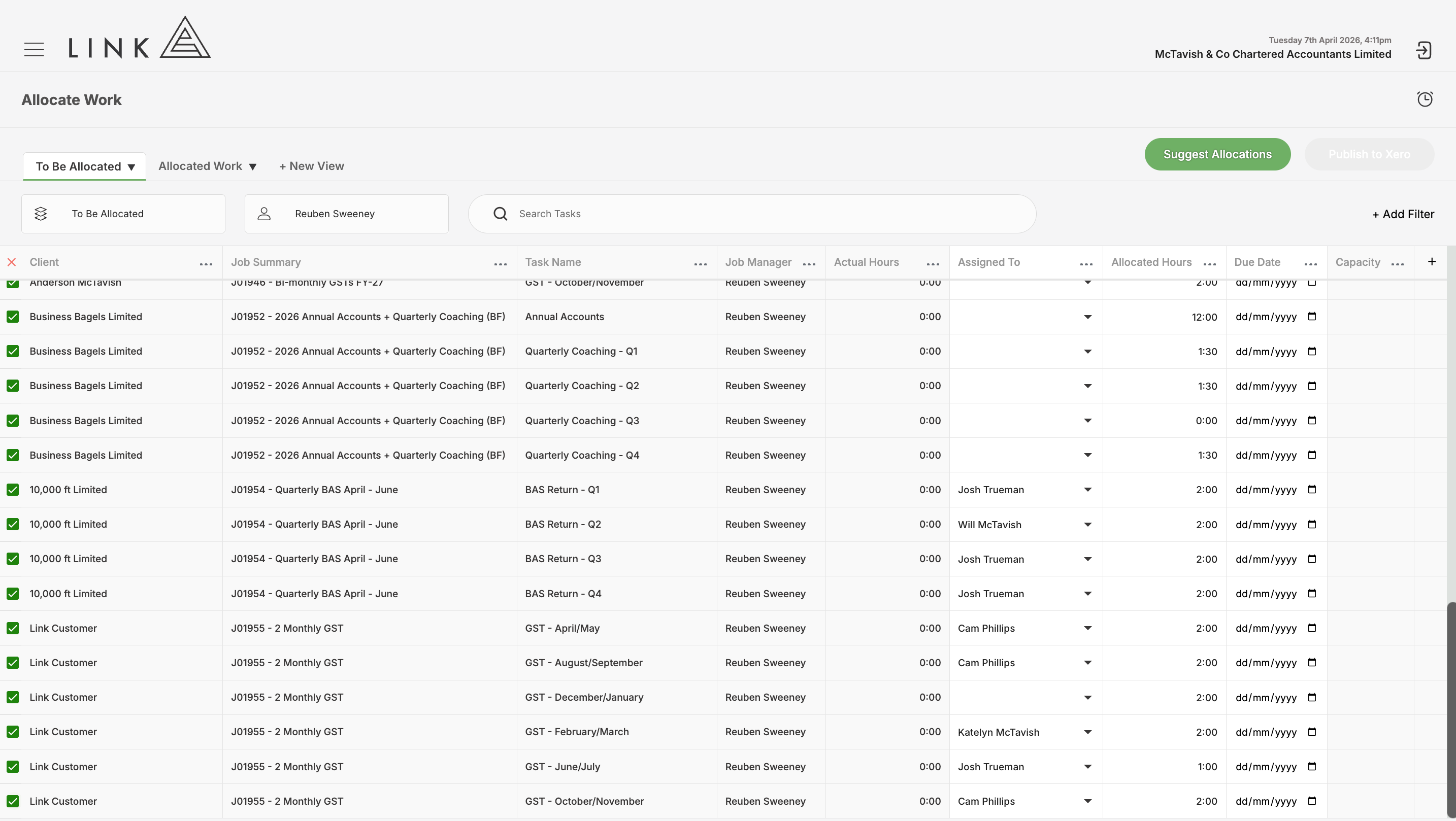Change assignee dropdown for BAS Return - Q3
Image resolution: width=1456 pixels, height=821 pixels.
click(x=1025, y=559)
